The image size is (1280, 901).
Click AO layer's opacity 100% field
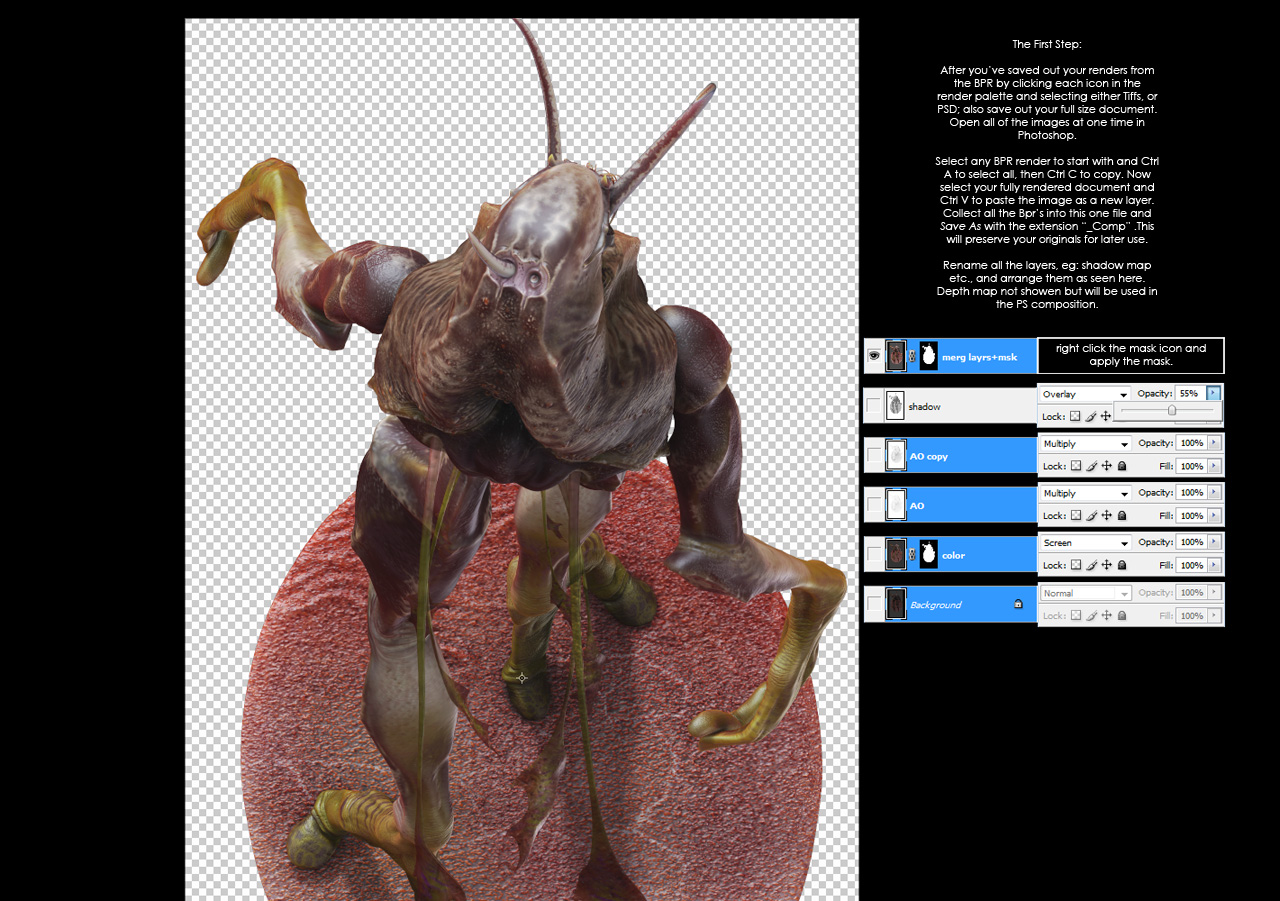point(1190,492)
